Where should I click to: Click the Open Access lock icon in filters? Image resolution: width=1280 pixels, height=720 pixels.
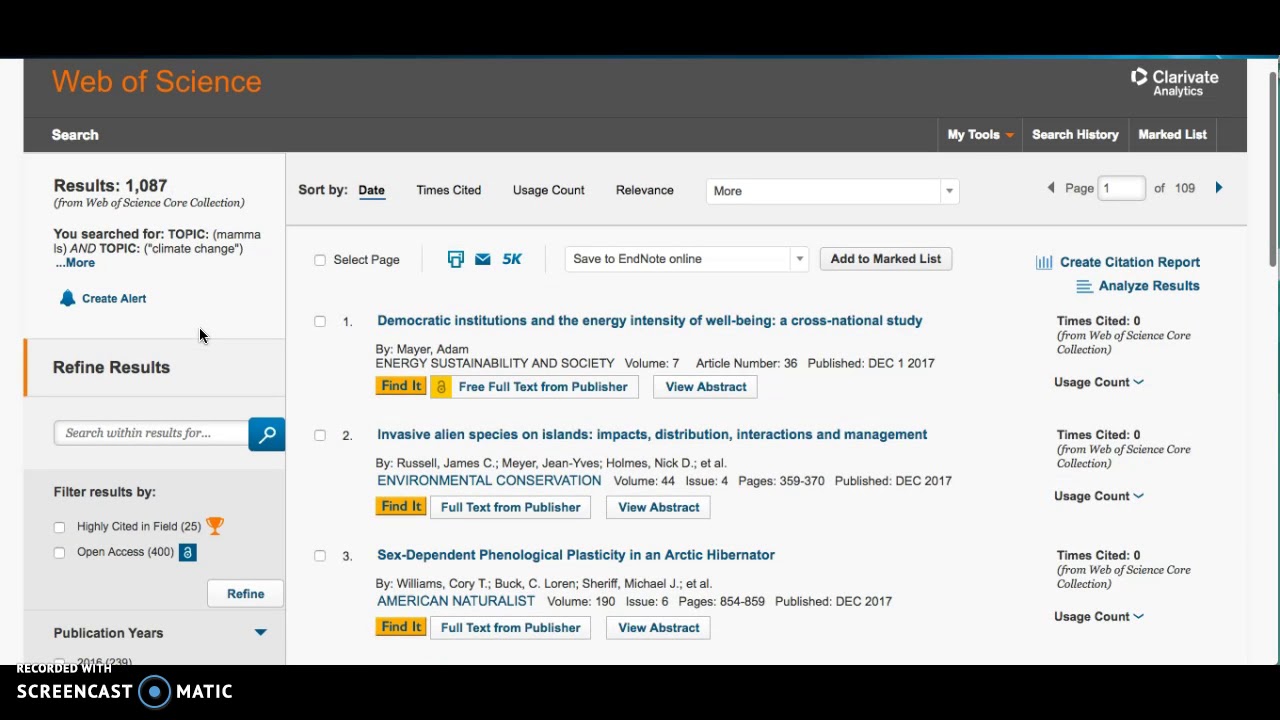187,552
